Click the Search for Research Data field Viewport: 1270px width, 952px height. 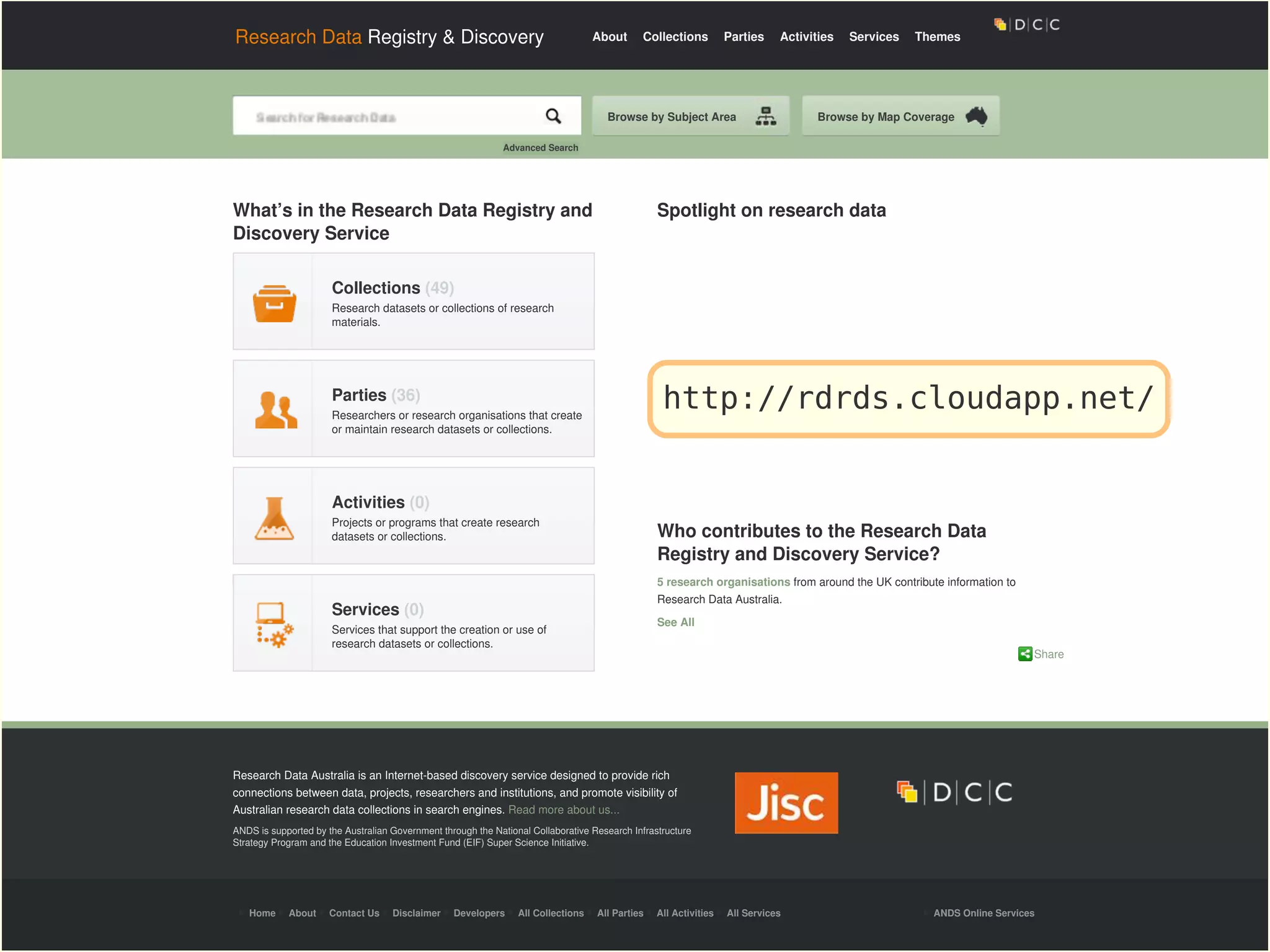pyautogui.click(x=407, y=115)
